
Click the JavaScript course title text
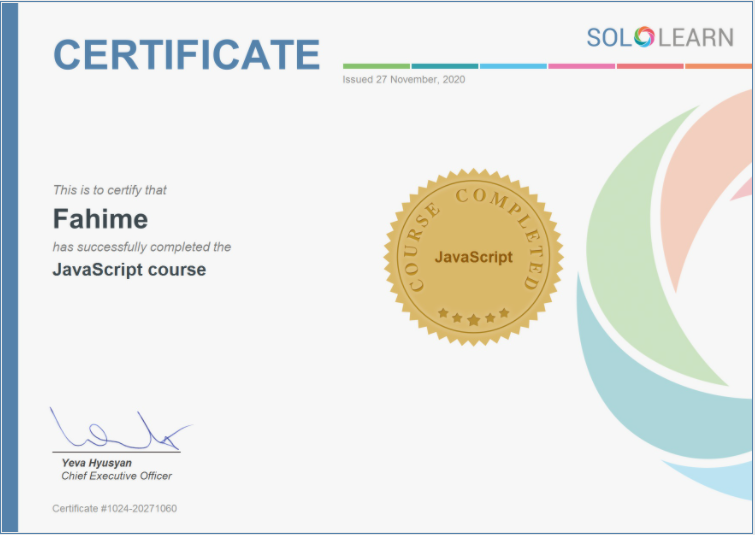pos(129,270)
